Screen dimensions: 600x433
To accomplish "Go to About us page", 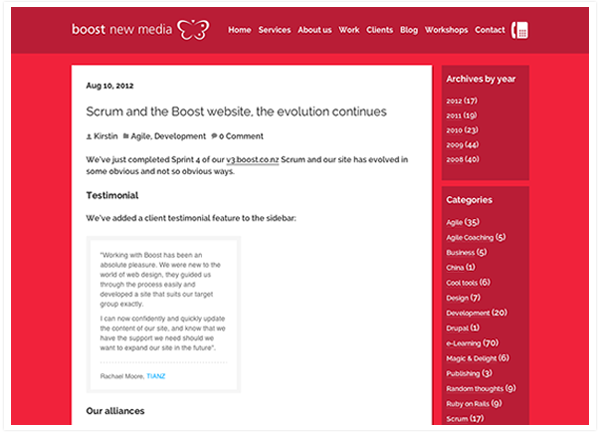I will [315, 30].
